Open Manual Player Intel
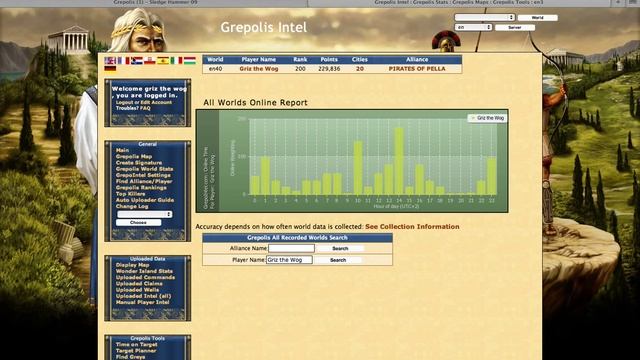The width and height of the screenshot is (640, 360). [x=142, y=302]
